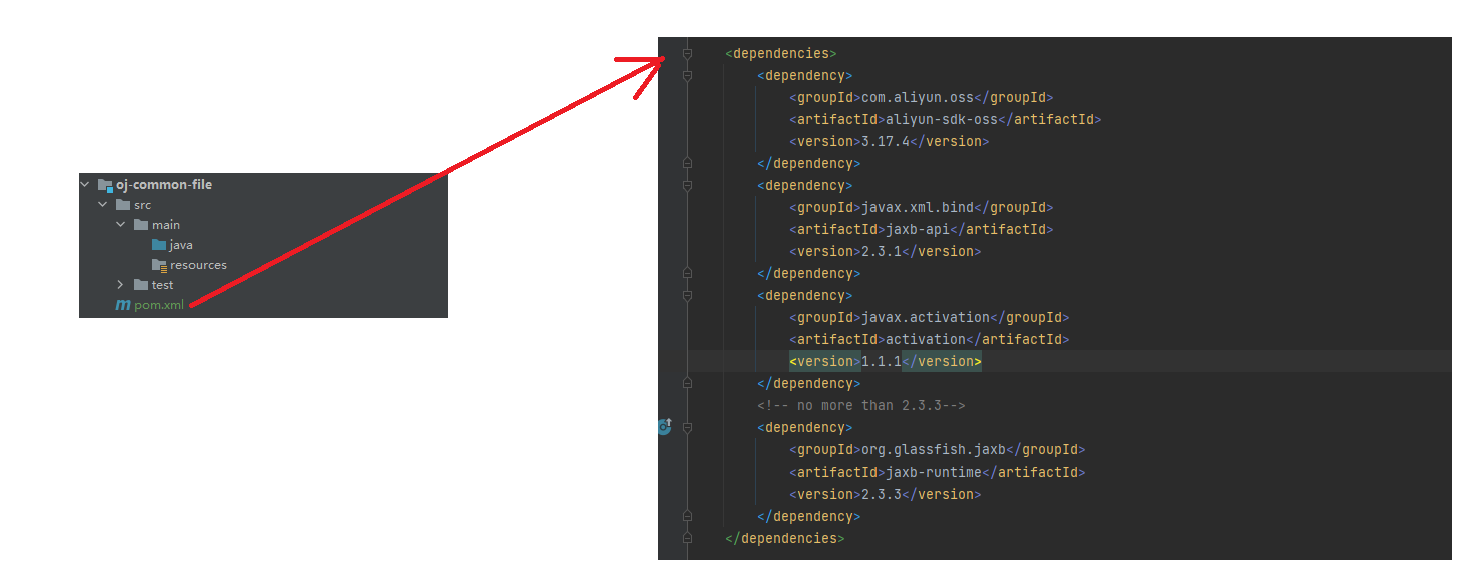Click the version tag value 2.3.3
The width and height of the screenshot is (1464, 565).
(881, 494)
